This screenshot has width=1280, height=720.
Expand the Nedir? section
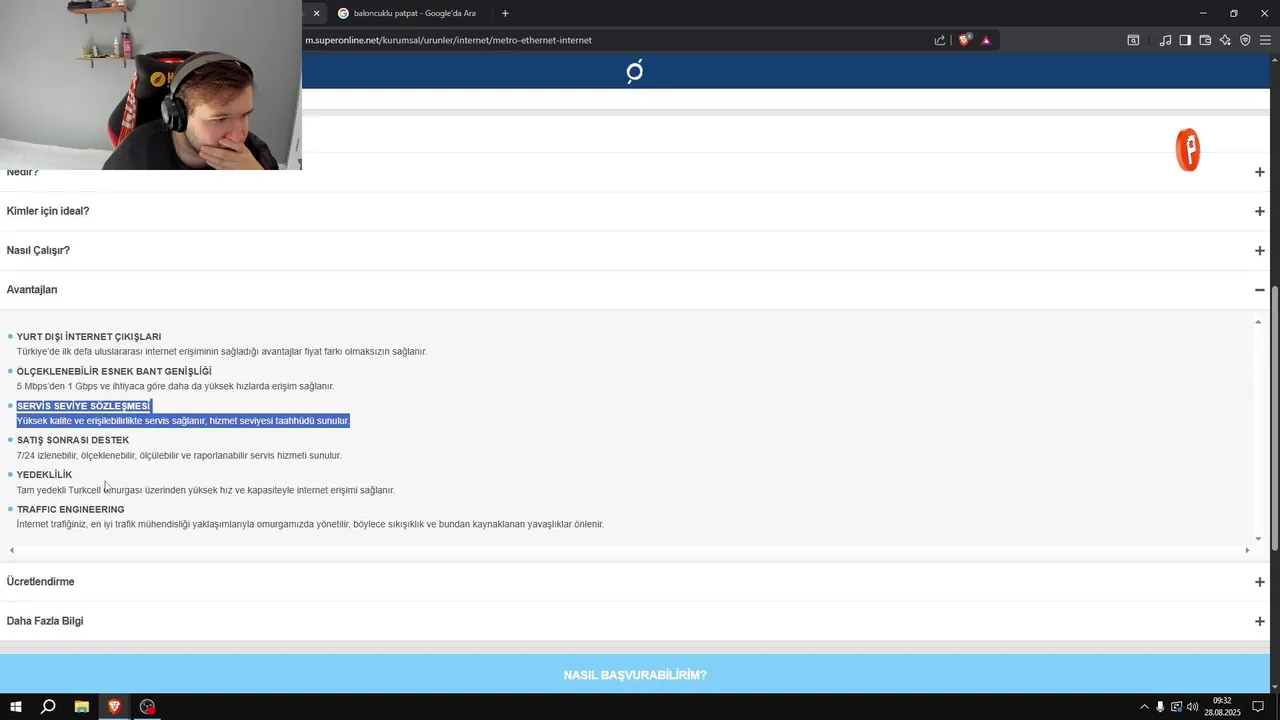point(635,172)
